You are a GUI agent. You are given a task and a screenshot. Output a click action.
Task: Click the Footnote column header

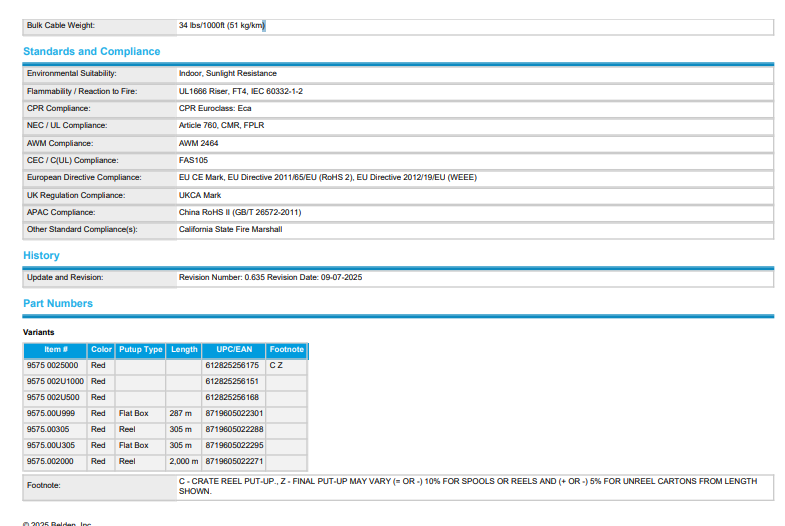[286, 350]
